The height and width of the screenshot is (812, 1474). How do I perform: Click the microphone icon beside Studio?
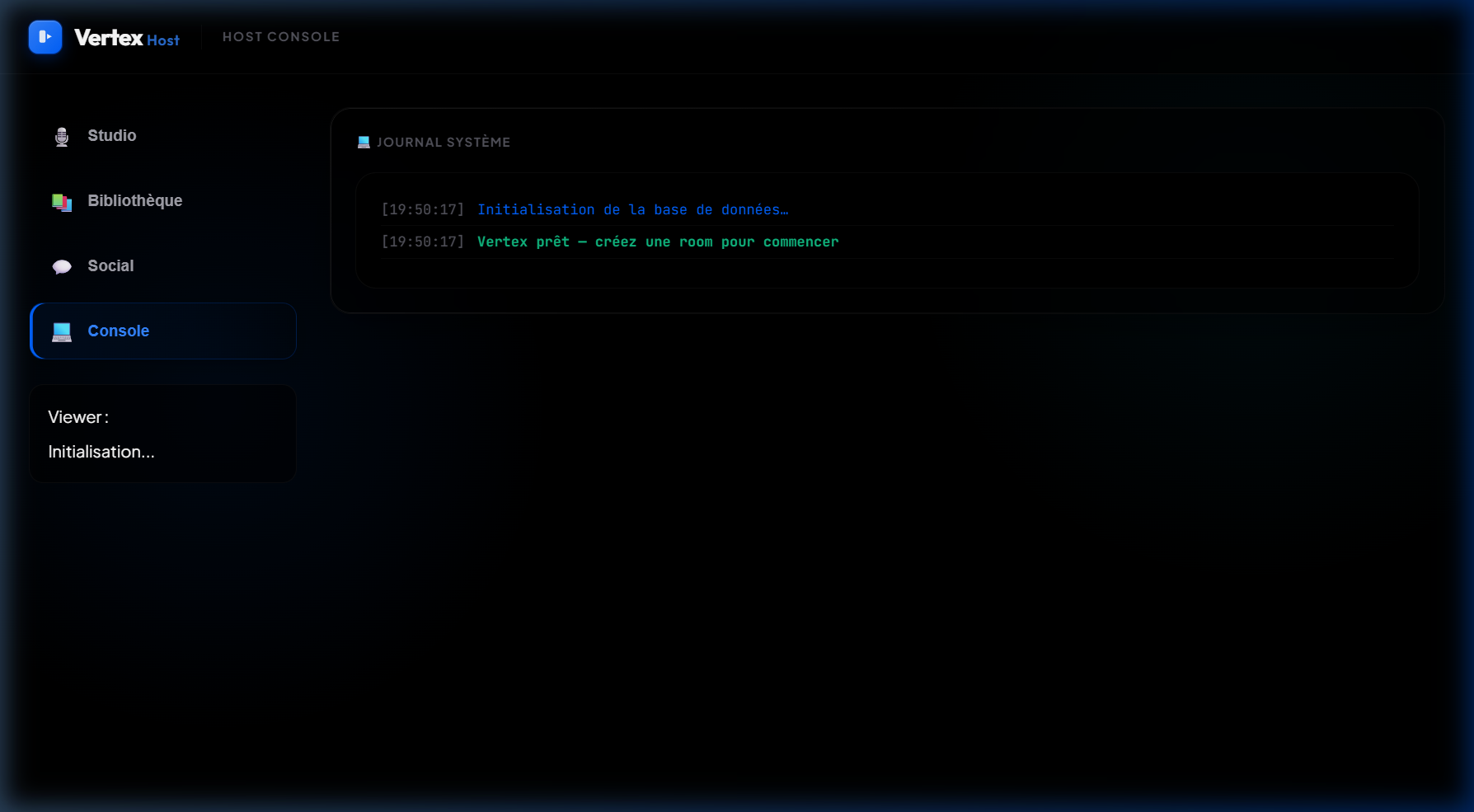[x=62, y=136]
